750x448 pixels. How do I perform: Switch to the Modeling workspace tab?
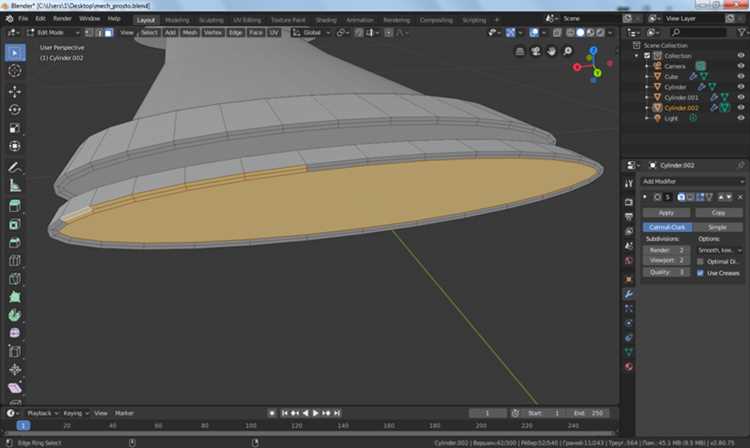tap(177, 20)
